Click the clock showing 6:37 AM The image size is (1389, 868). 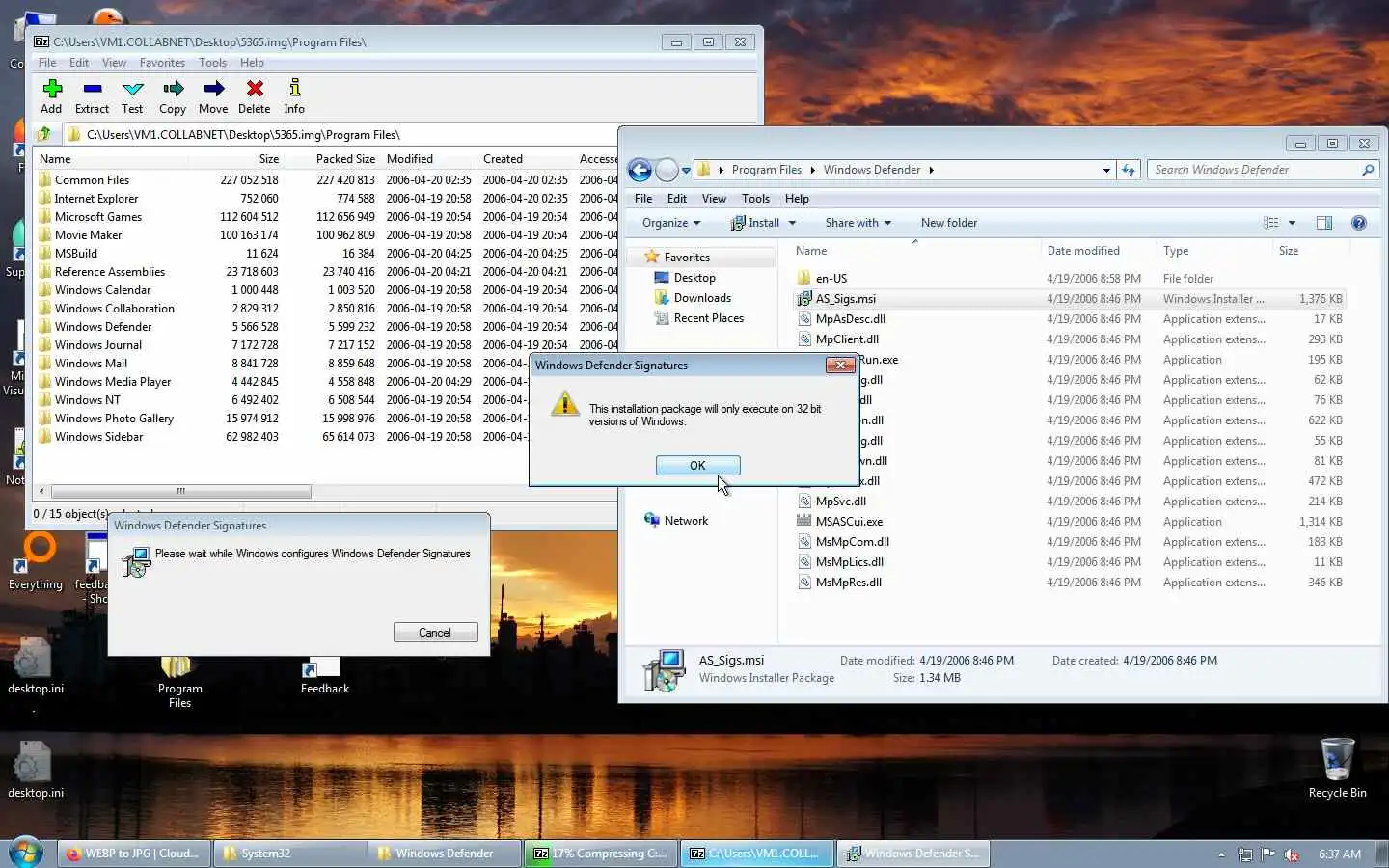[x=1340, y=854]
